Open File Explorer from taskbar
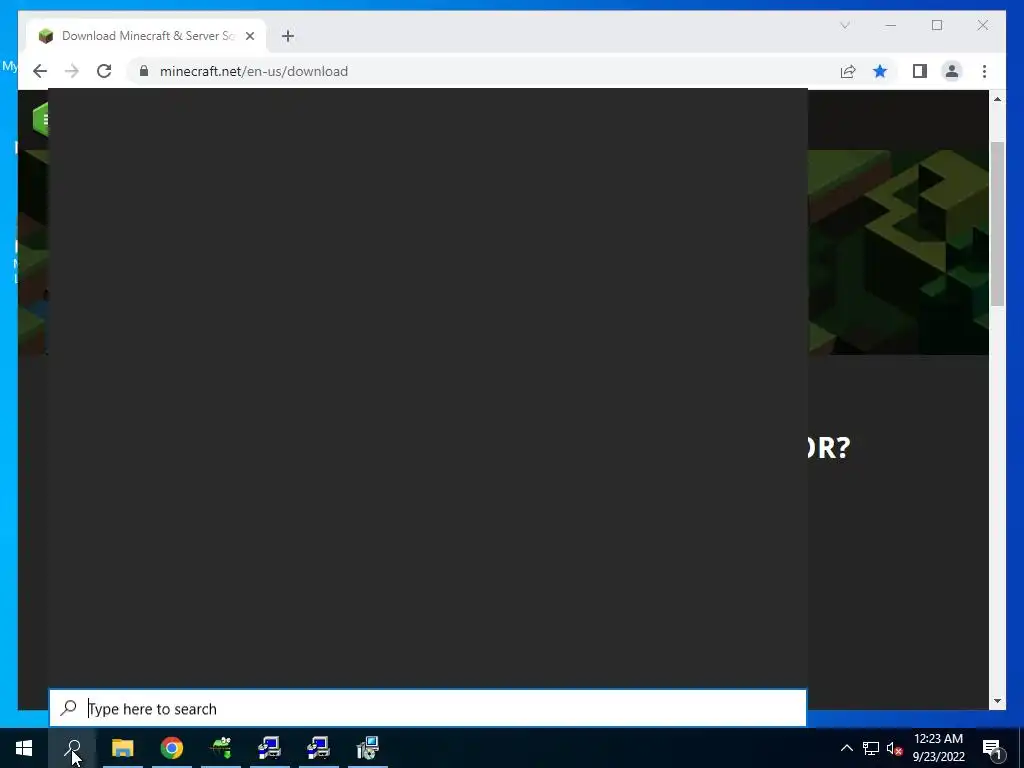 click(123, 748)
